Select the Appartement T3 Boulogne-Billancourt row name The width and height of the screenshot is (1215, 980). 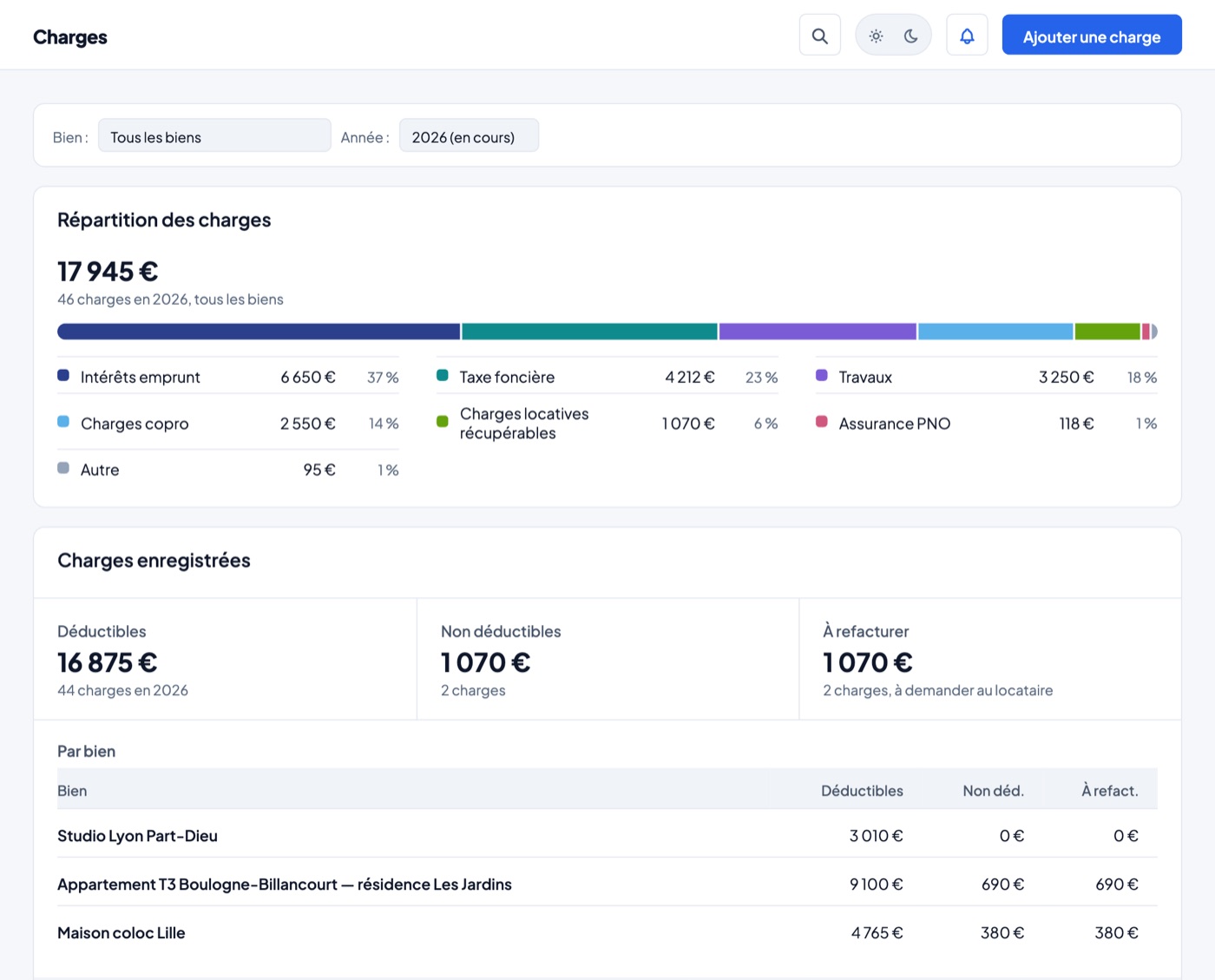tap(285, 885)
